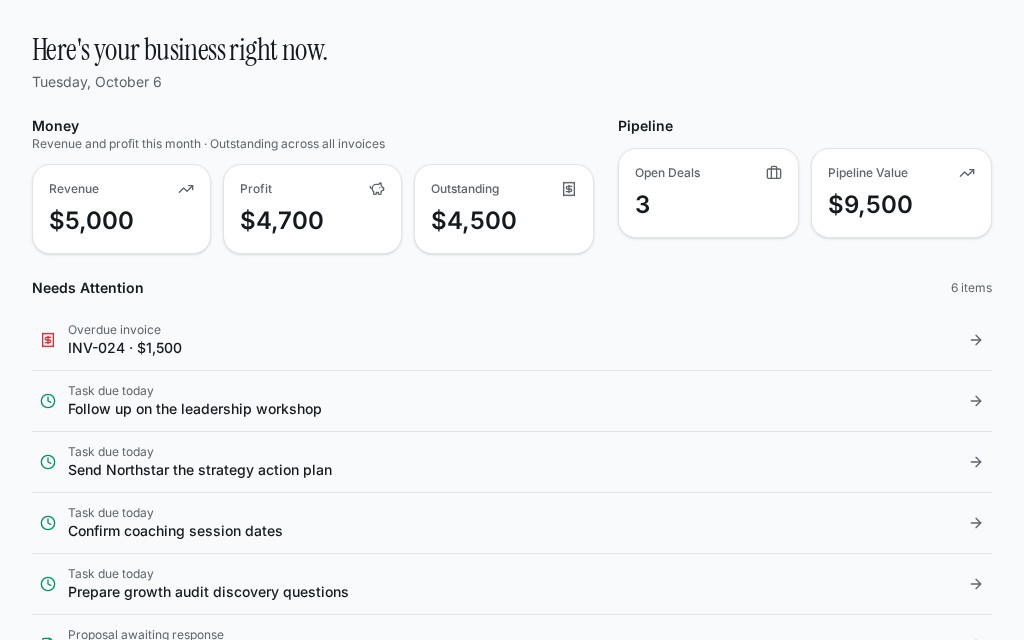Click the clock icon beside Northstar strategy task
The height and width of the screenshot is (640, 1024).
pyautogui.click(x=48, y=462)
